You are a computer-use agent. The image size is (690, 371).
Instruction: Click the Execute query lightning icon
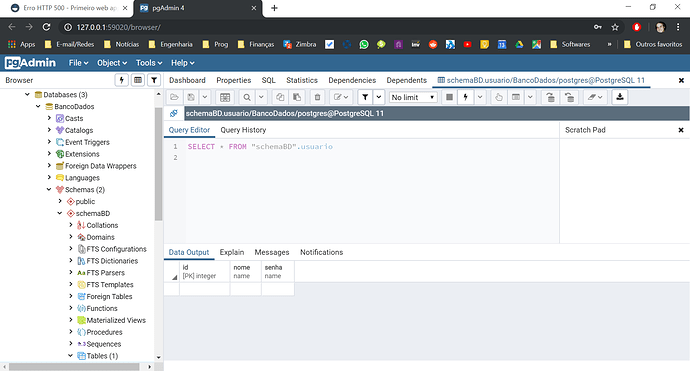click(465, 97)
